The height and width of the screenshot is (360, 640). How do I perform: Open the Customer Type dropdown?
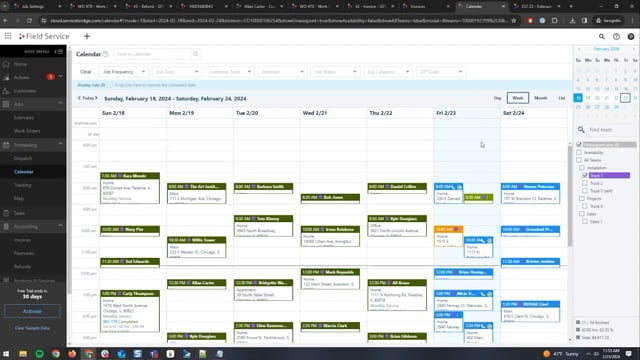(229, 72)
